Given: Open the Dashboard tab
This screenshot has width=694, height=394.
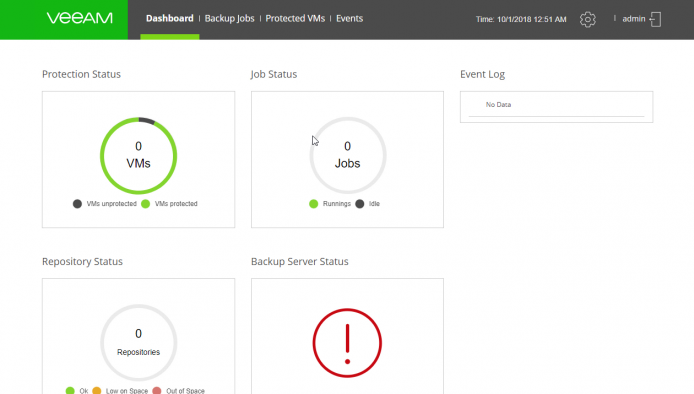Looking at the screenshot, I should pyautogui.click(x=170, y=18).
